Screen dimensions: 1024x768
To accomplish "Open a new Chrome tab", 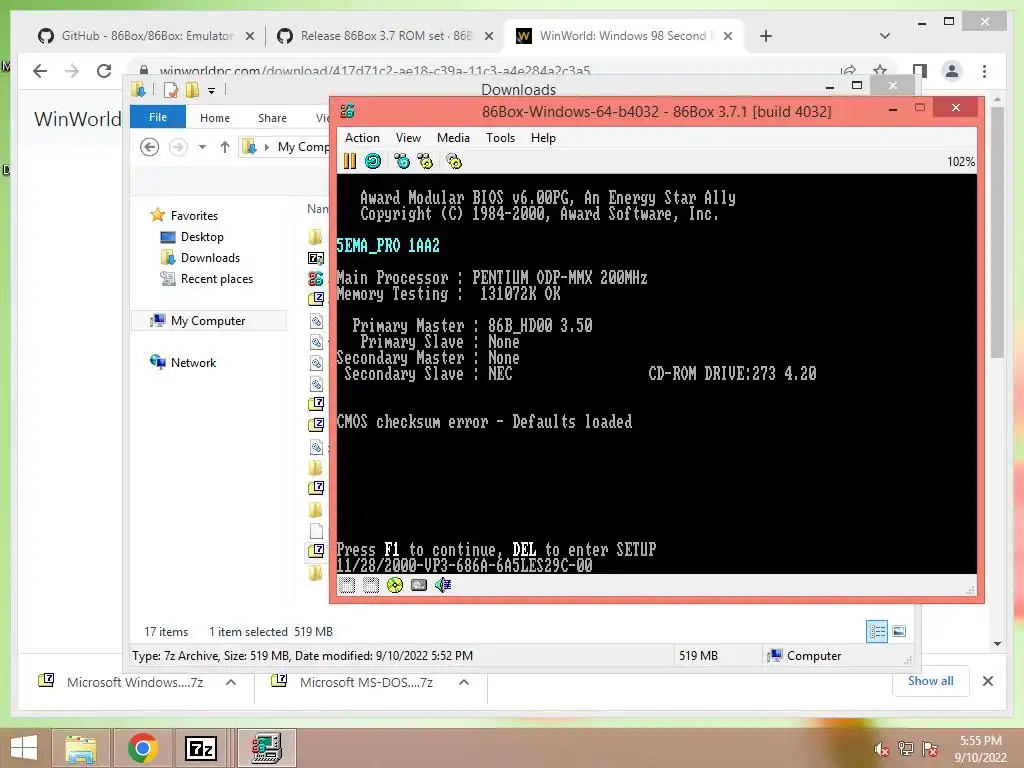I will click(766, 36).
